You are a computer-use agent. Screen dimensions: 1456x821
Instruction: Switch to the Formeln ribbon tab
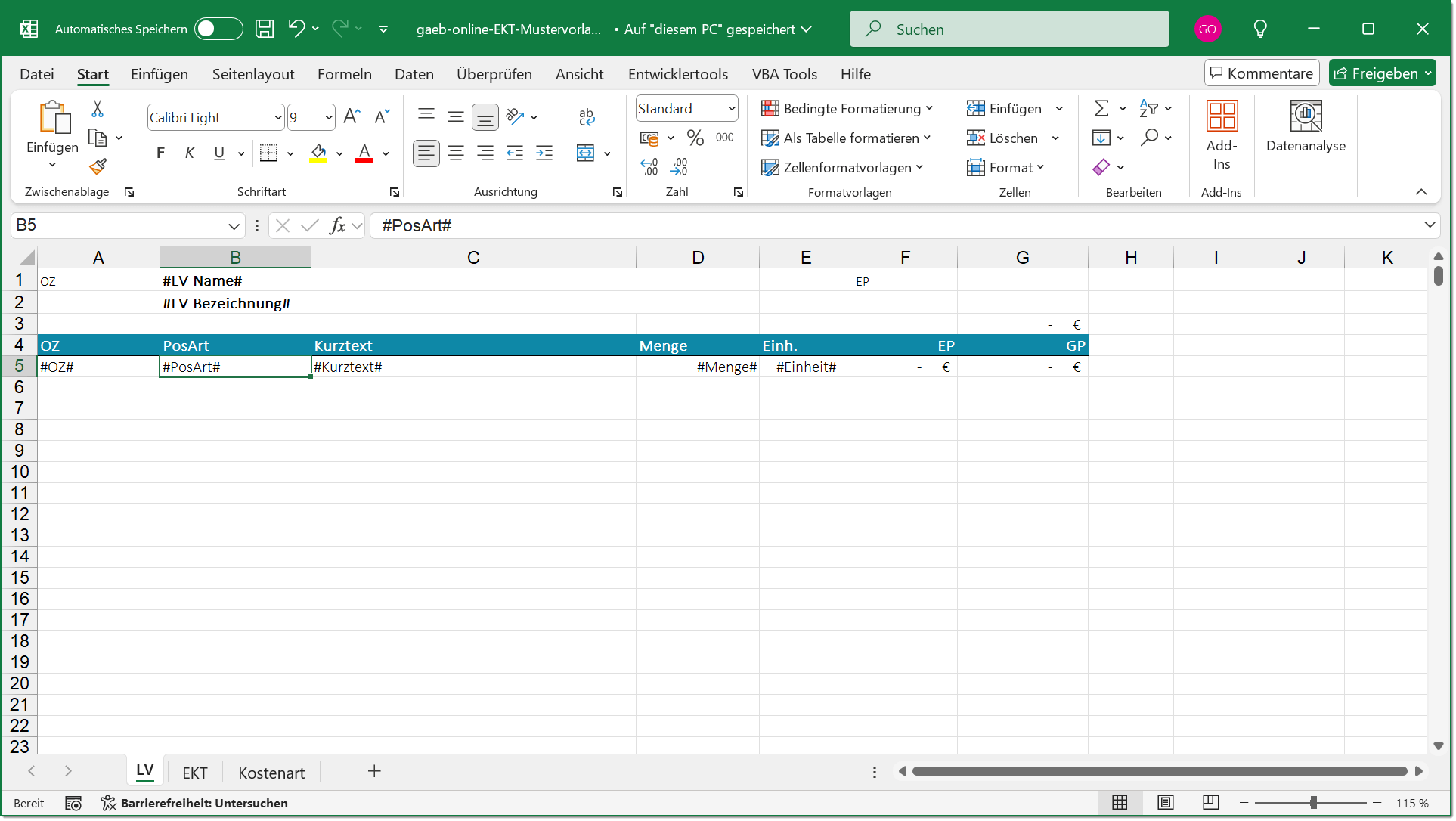345,74
